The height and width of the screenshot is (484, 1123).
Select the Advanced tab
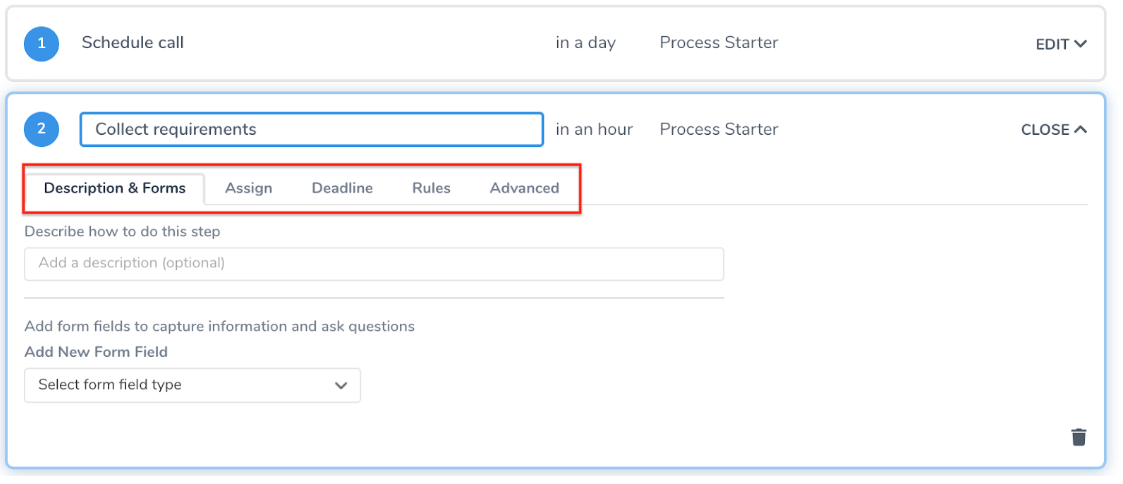pos(524,188)
